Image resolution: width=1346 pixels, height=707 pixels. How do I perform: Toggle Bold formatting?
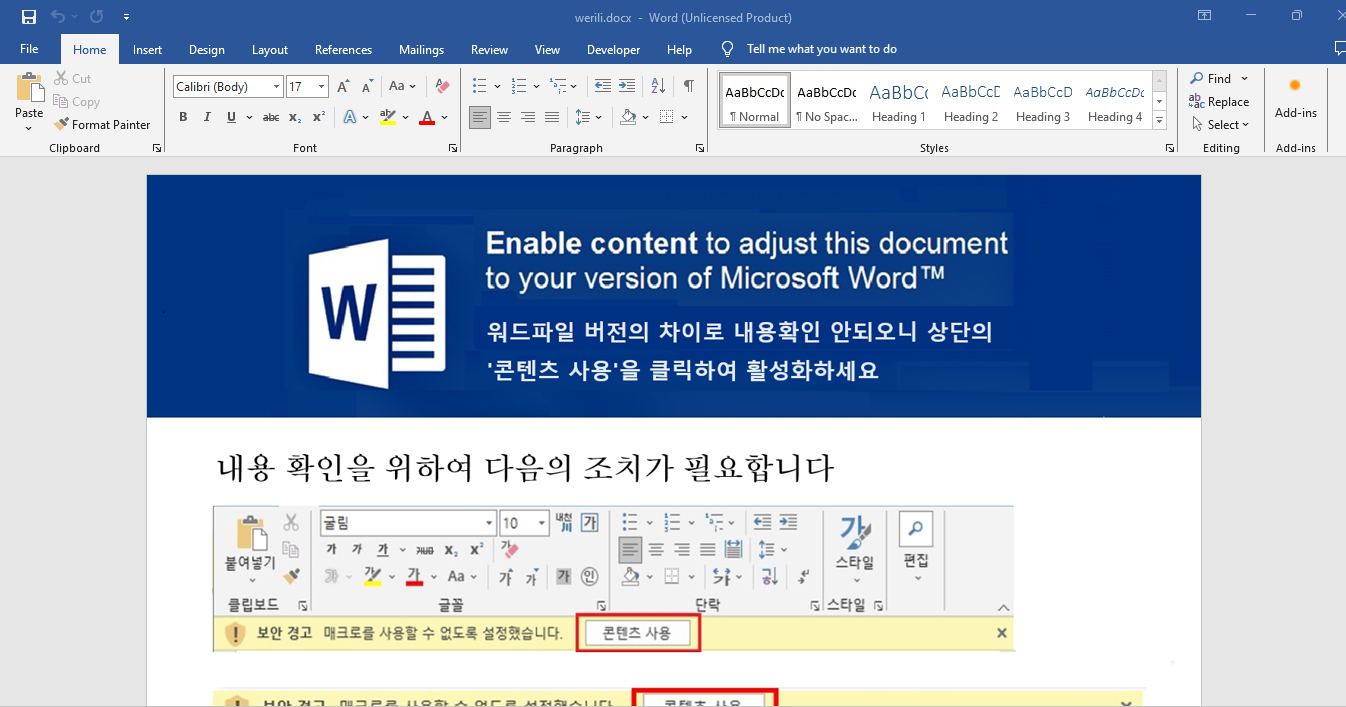click(x=183, y=117)
